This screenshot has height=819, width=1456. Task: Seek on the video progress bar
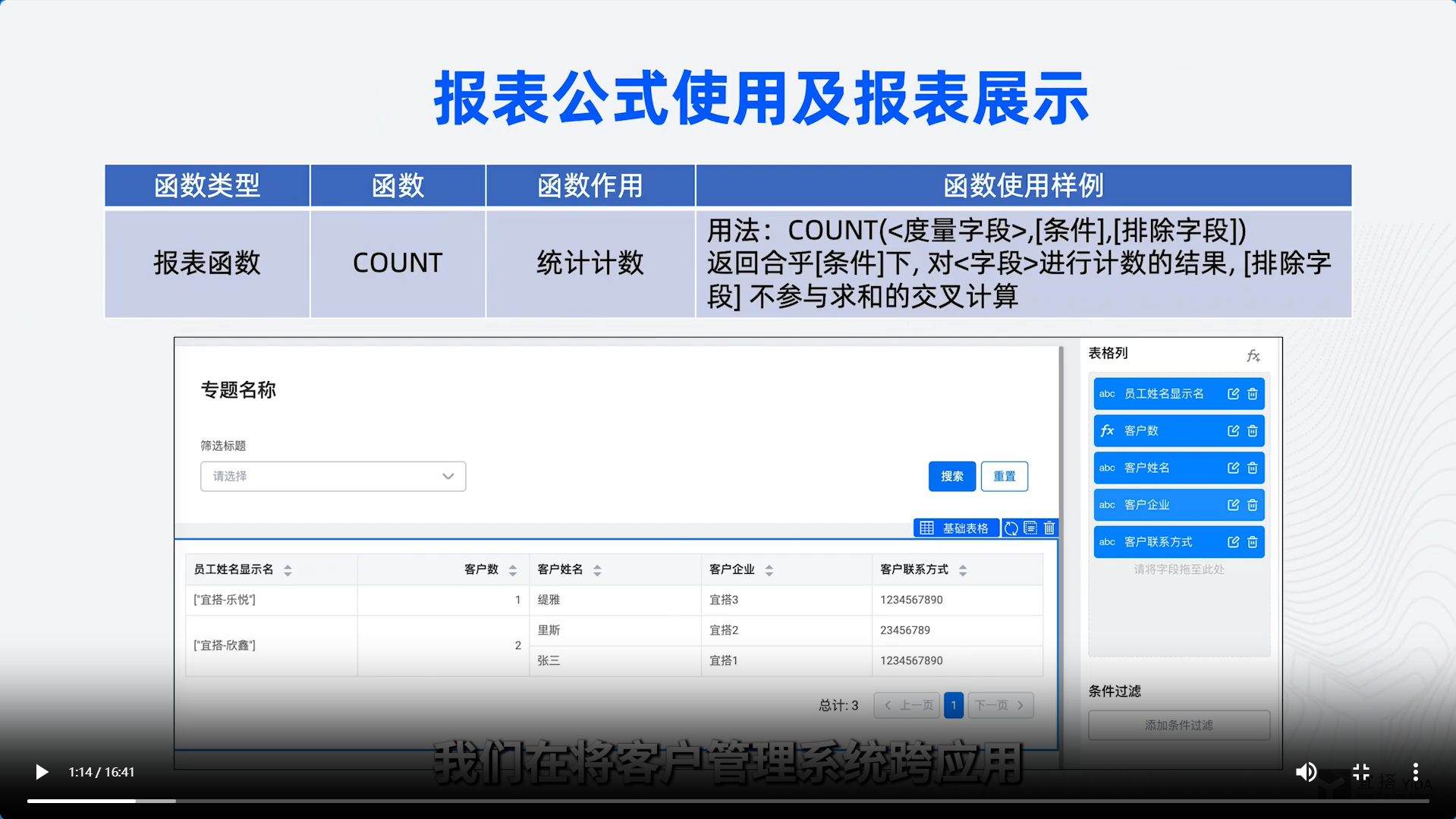coord(728,801)
